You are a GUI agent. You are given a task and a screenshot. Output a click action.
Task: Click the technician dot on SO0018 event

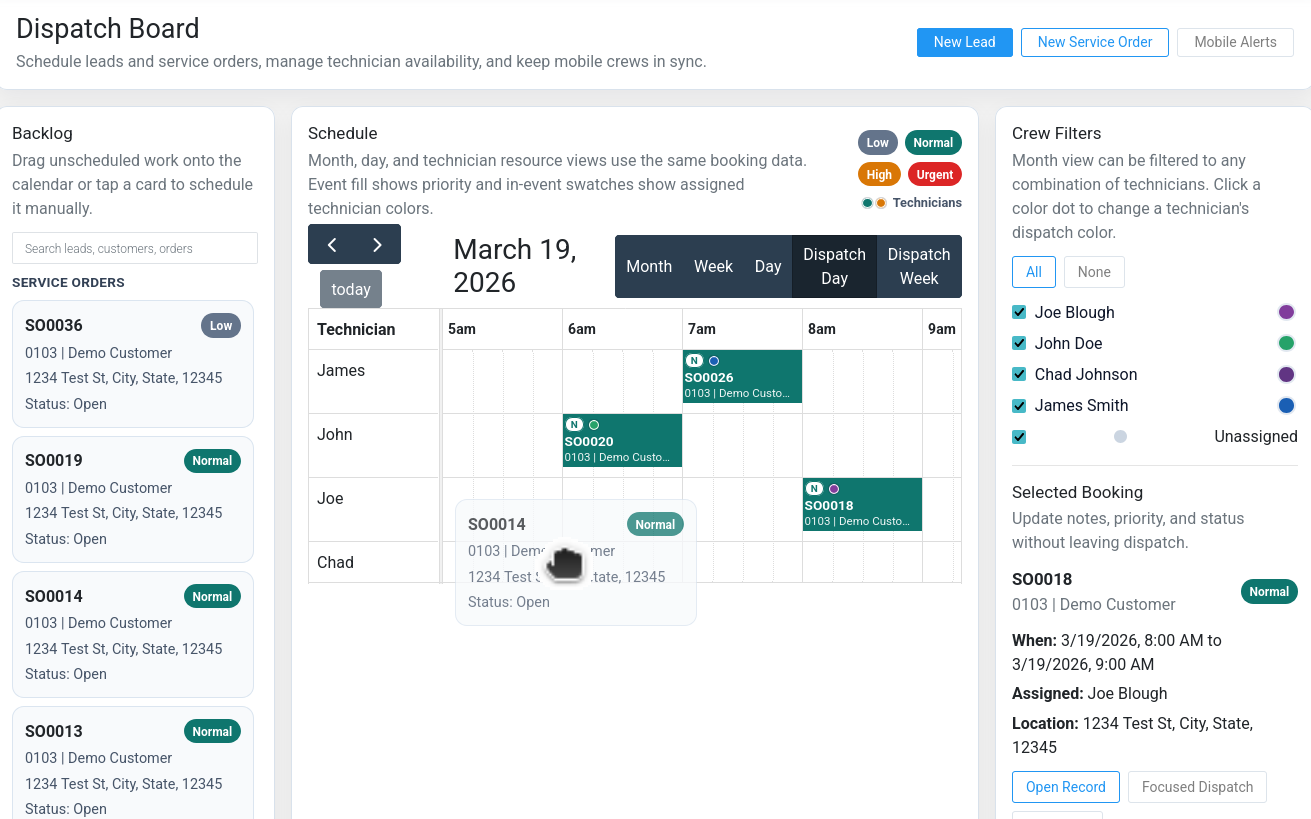tap(834, 489)
